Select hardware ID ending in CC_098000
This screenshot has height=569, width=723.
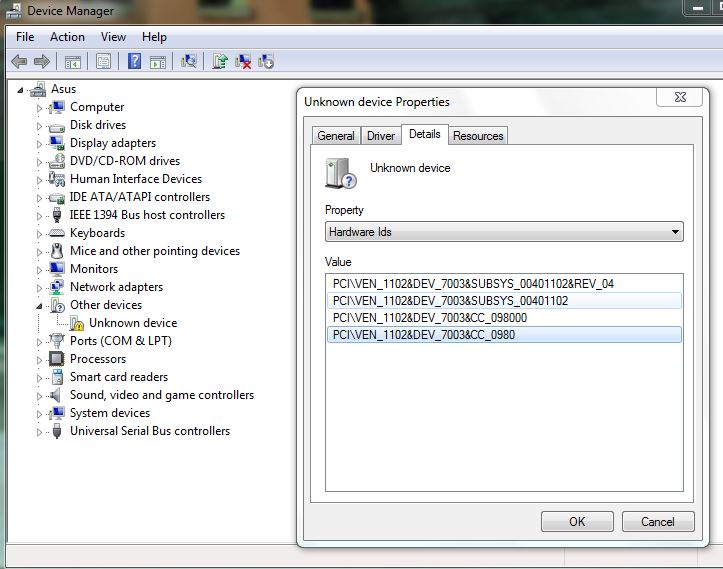[504, 318]
